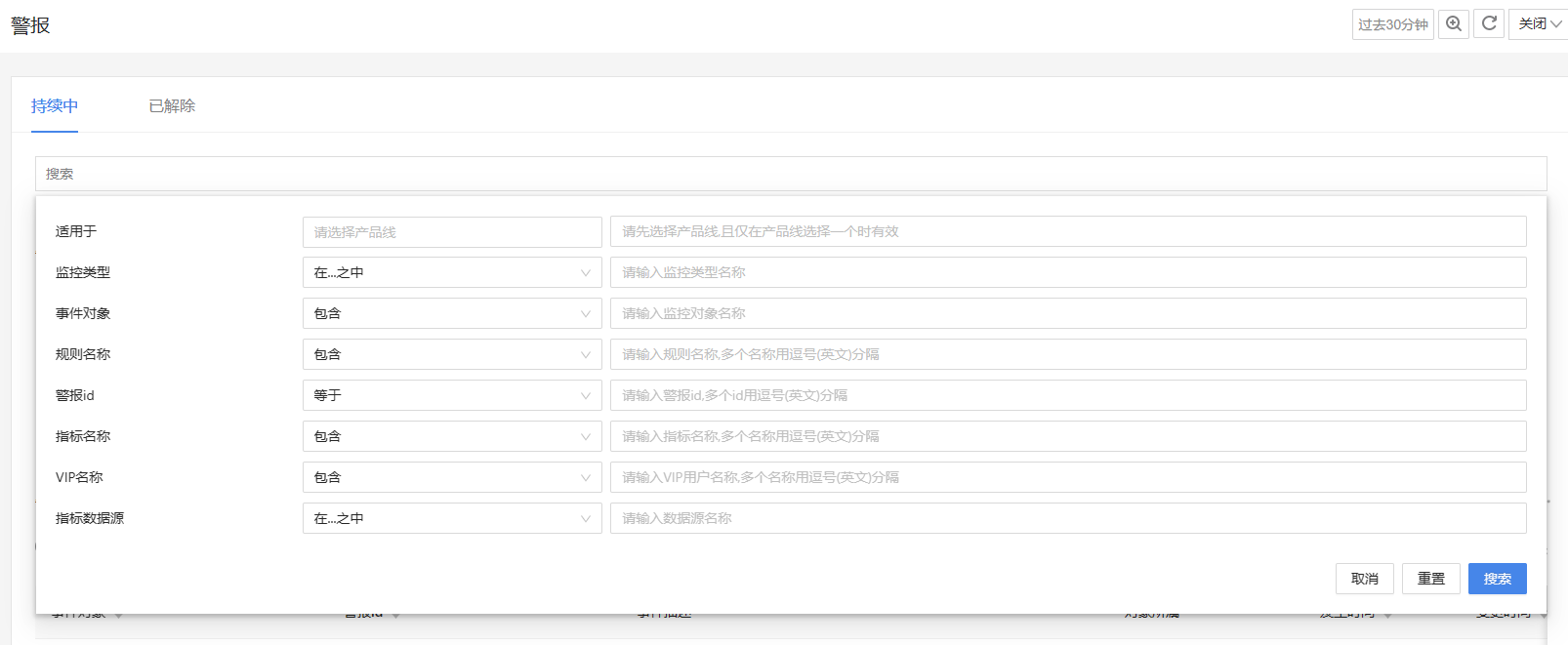The image size is (1568, 645).
Task: Expand the 事件对象 operator dropdown
Action: tap(452, 314)
